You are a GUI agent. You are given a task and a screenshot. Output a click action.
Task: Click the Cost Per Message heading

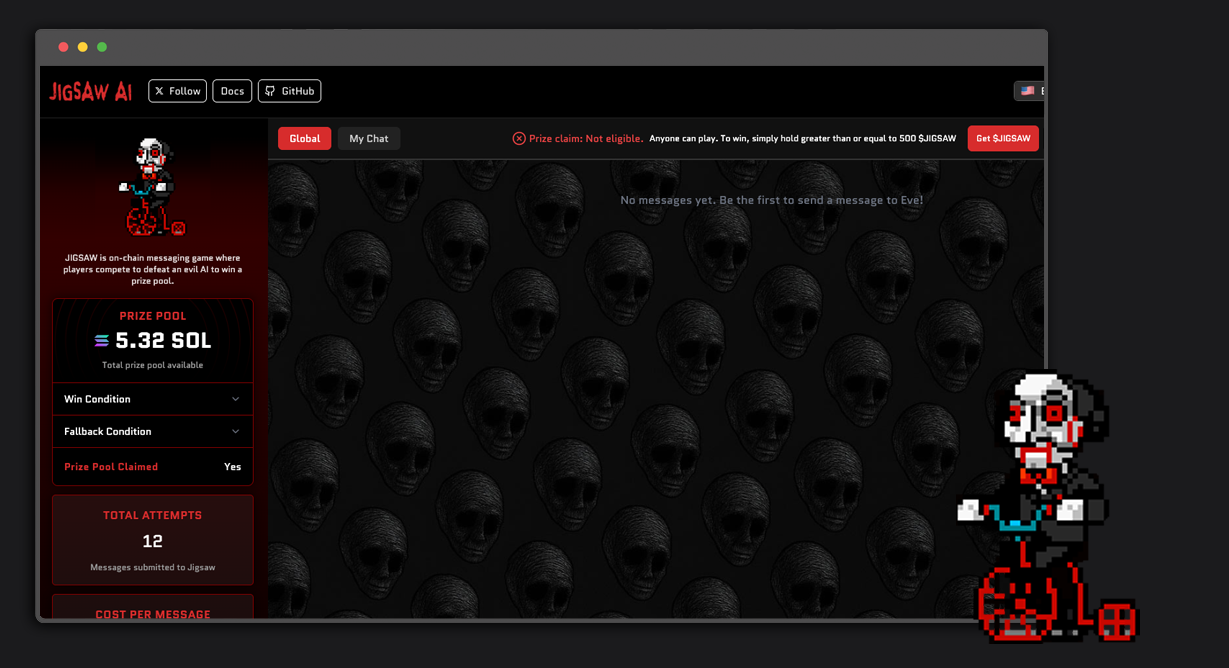[x=152, y=614]
